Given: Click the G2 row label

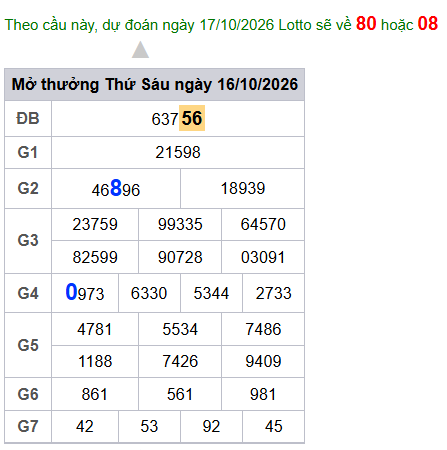Looking at the screenshot, I should (x=28, y=188).
